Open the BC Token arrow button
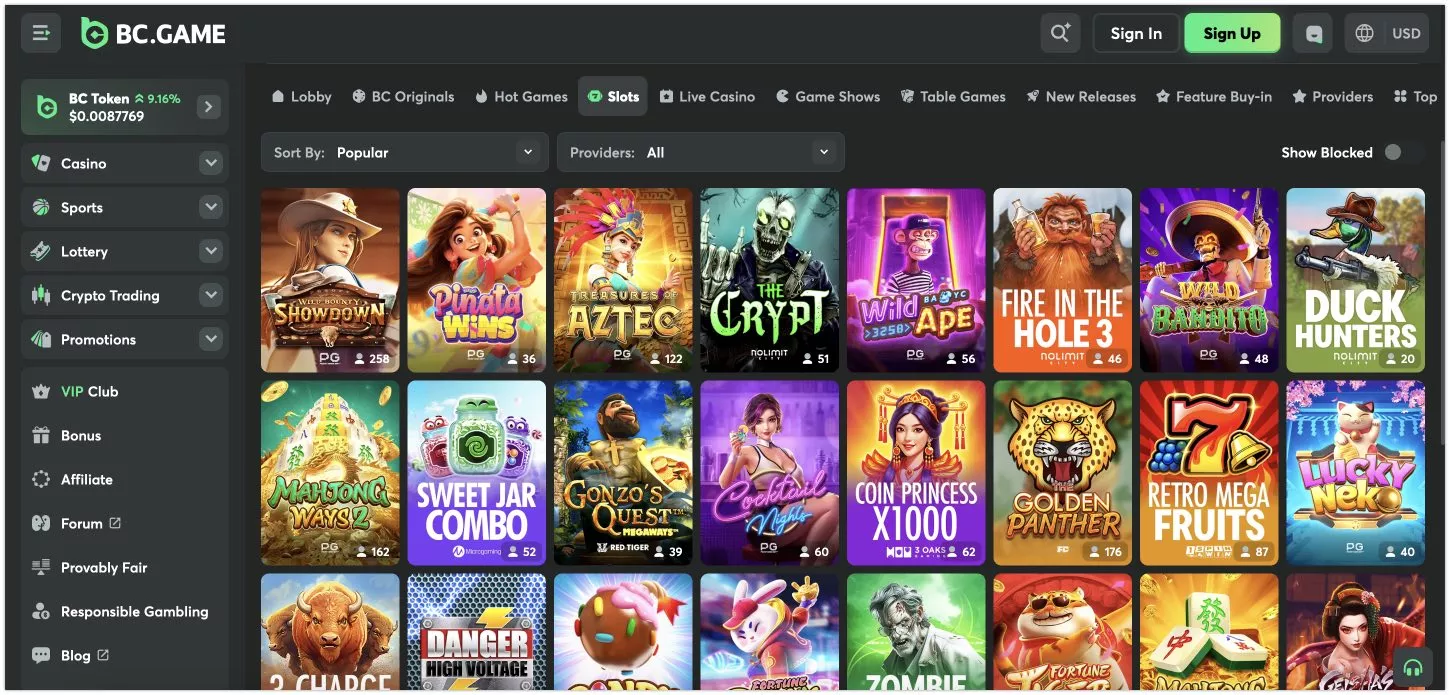Screen dimensions: 1450x695 click(x=208, y=106)
